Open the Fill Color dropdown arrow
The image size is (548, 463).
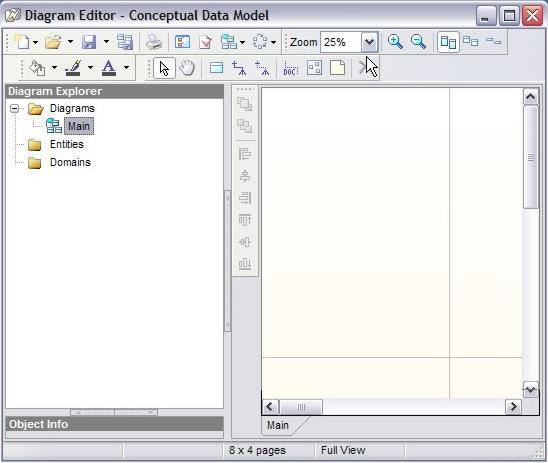point(54,67)
